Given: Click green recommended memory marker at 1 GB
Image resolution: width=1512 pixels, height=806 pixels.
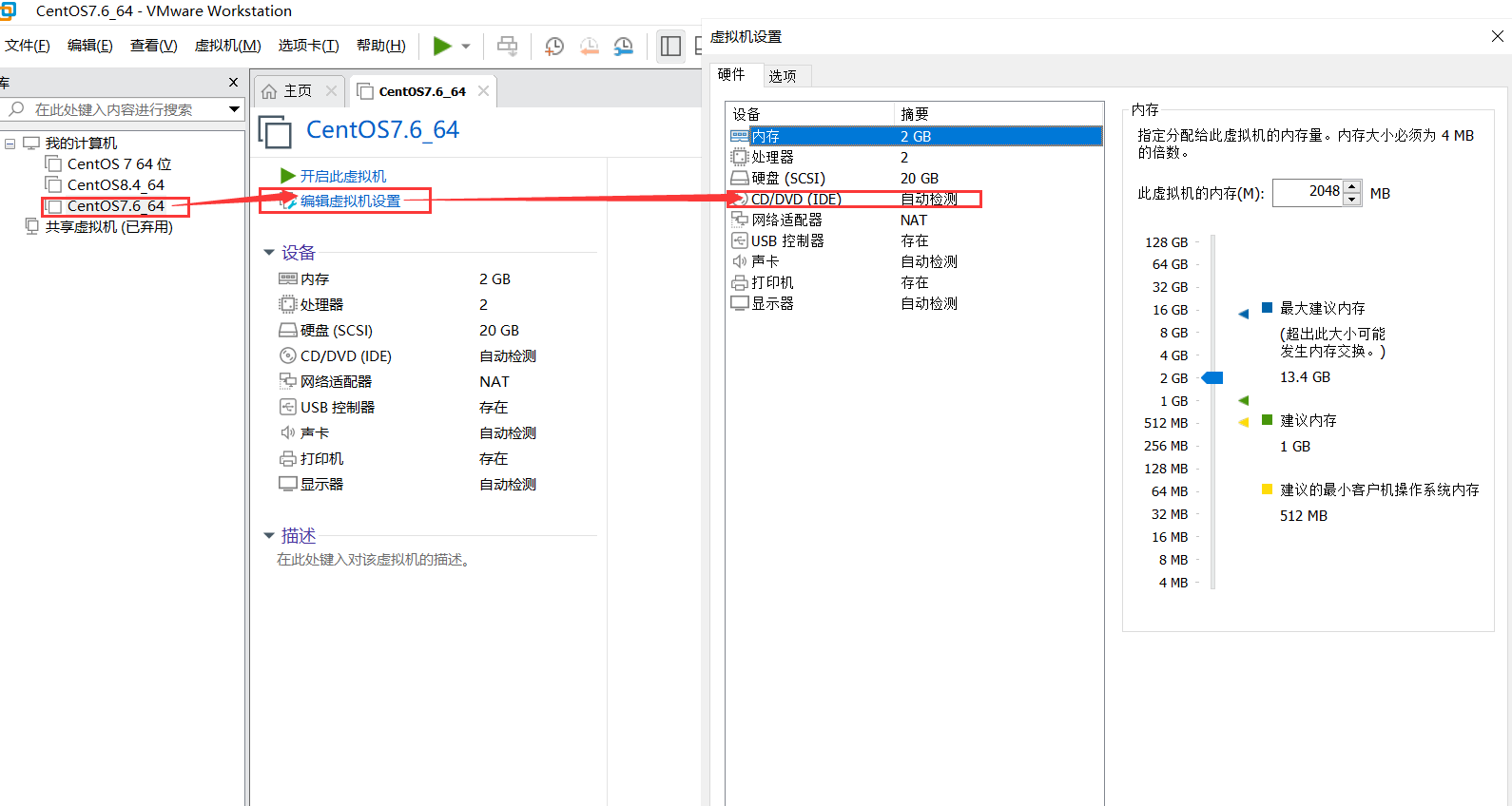Looking at the screenshot, I should [1243, 400].
